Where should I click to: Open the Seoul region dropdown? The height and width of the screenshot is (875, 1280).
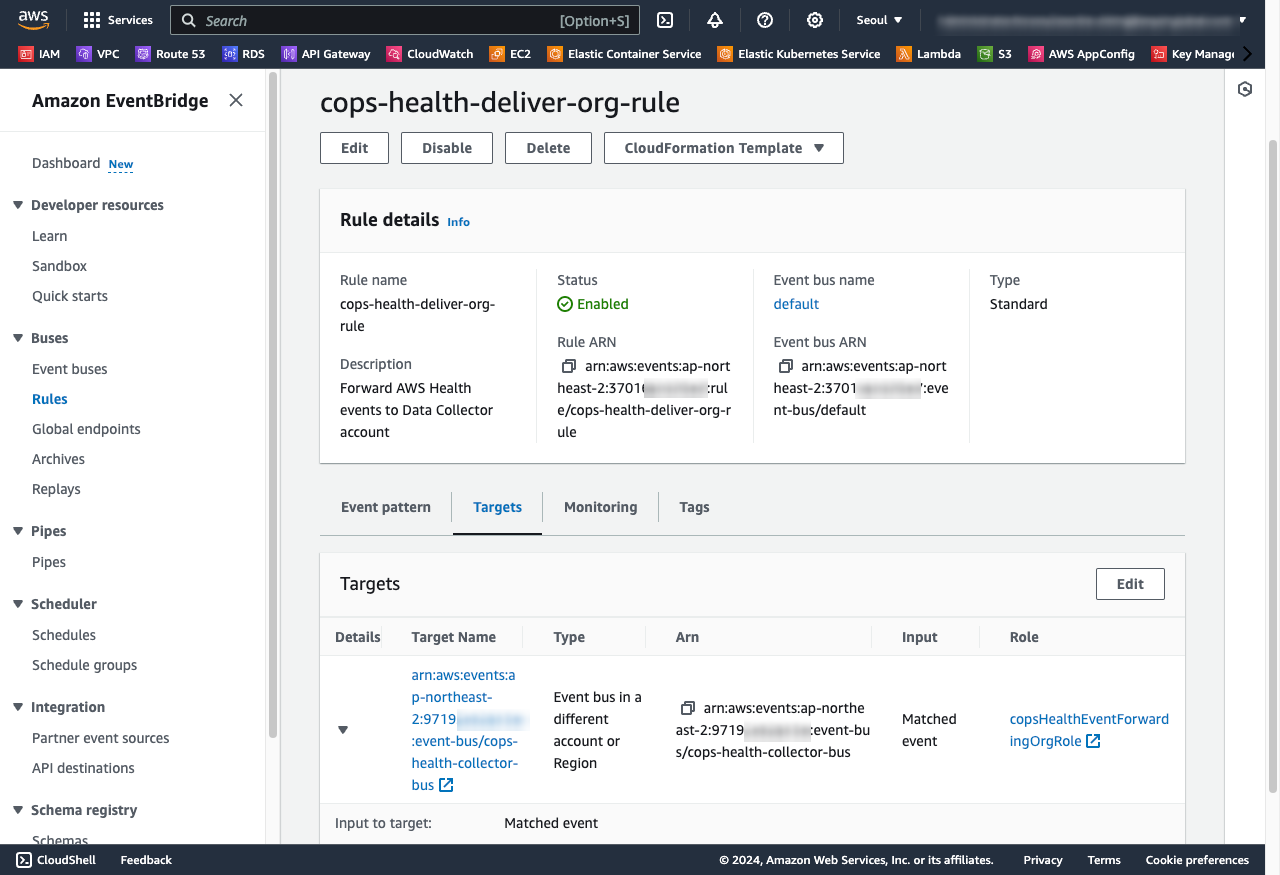(880, 20)
